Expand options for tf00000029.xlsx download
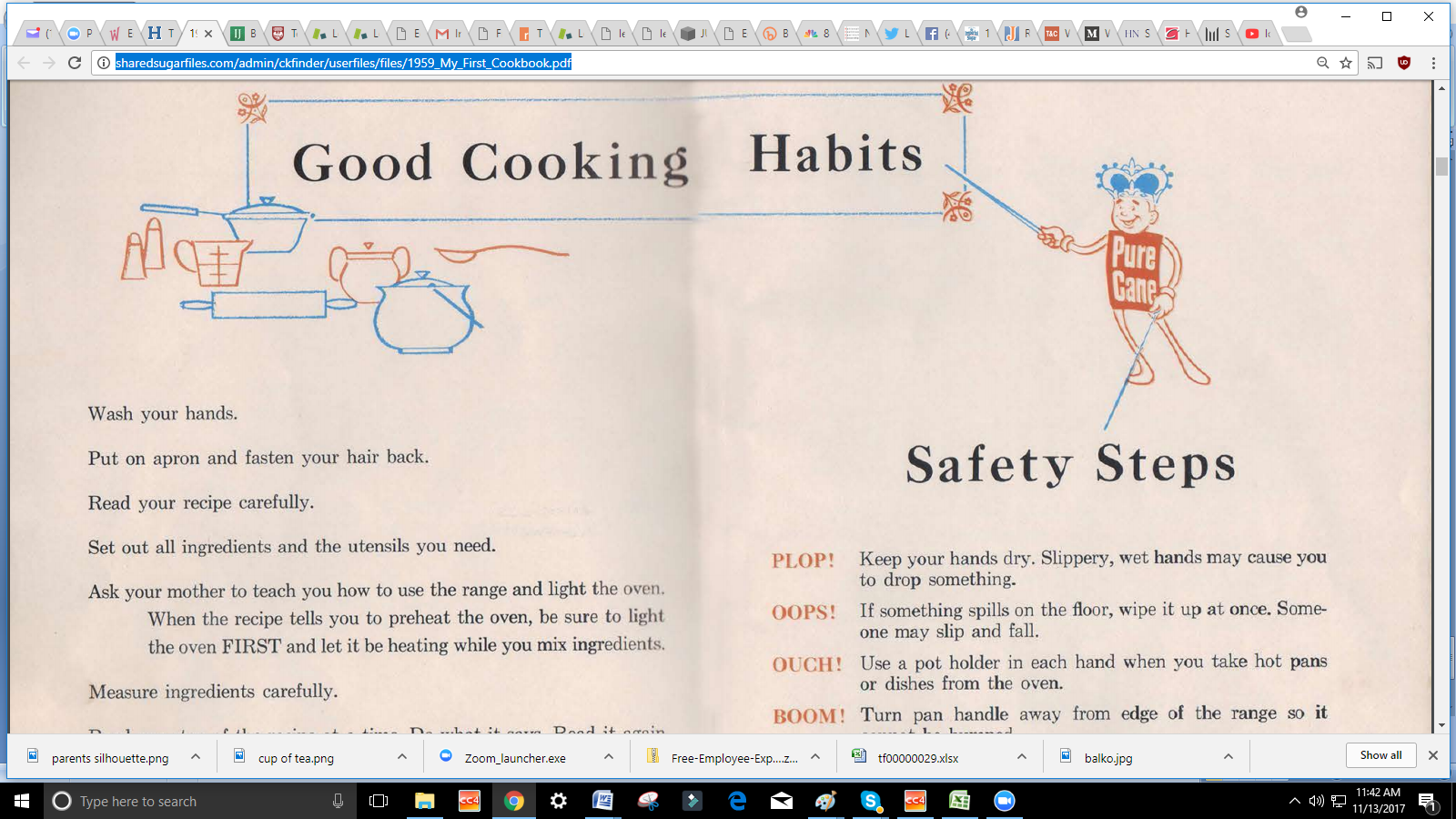This screenshot has width=1456, height=819. (x=1022, y=757)
